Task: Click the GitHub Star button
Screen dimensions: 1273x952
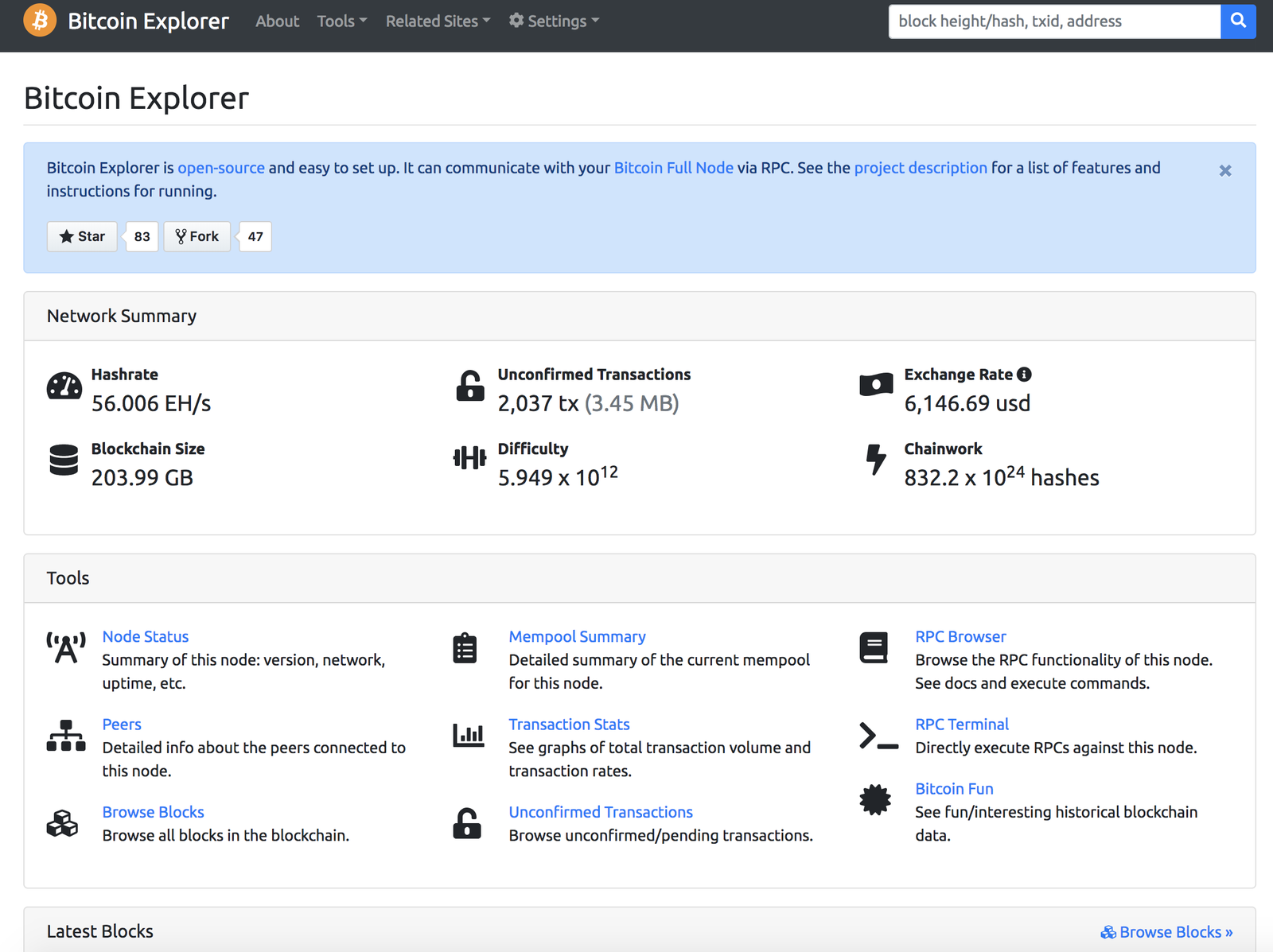Action: coord(82,236)
